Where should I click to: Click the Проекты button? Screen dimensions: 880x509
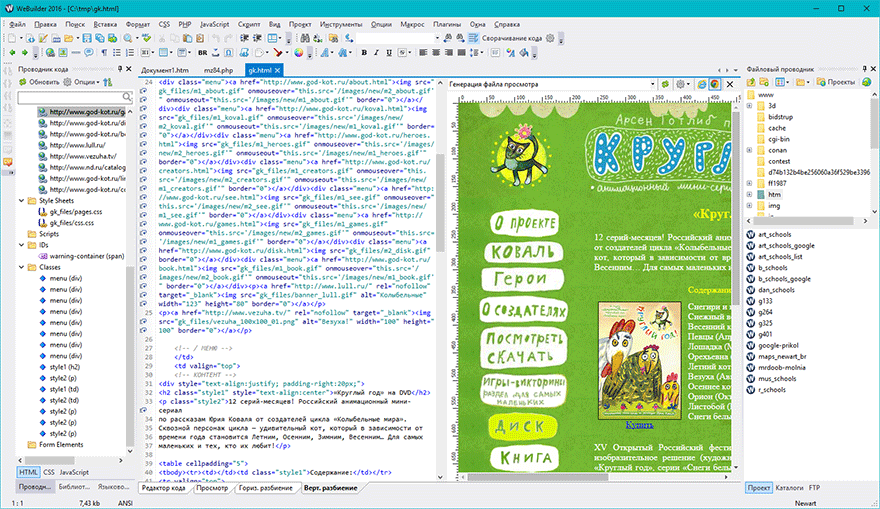(836, 82)
